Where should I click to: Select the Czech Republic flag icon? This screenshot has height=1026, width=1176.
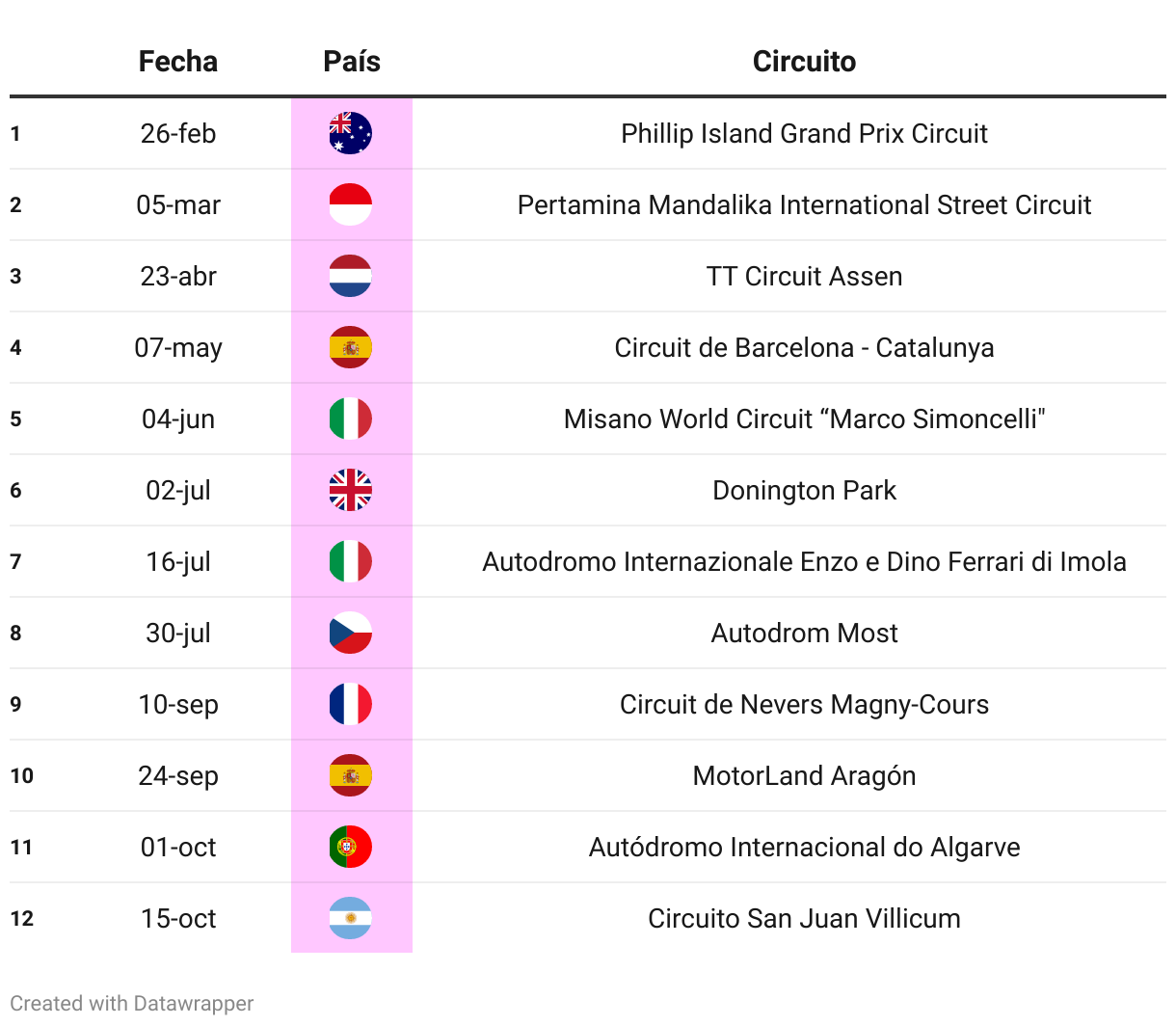click(x=351, y=633)
